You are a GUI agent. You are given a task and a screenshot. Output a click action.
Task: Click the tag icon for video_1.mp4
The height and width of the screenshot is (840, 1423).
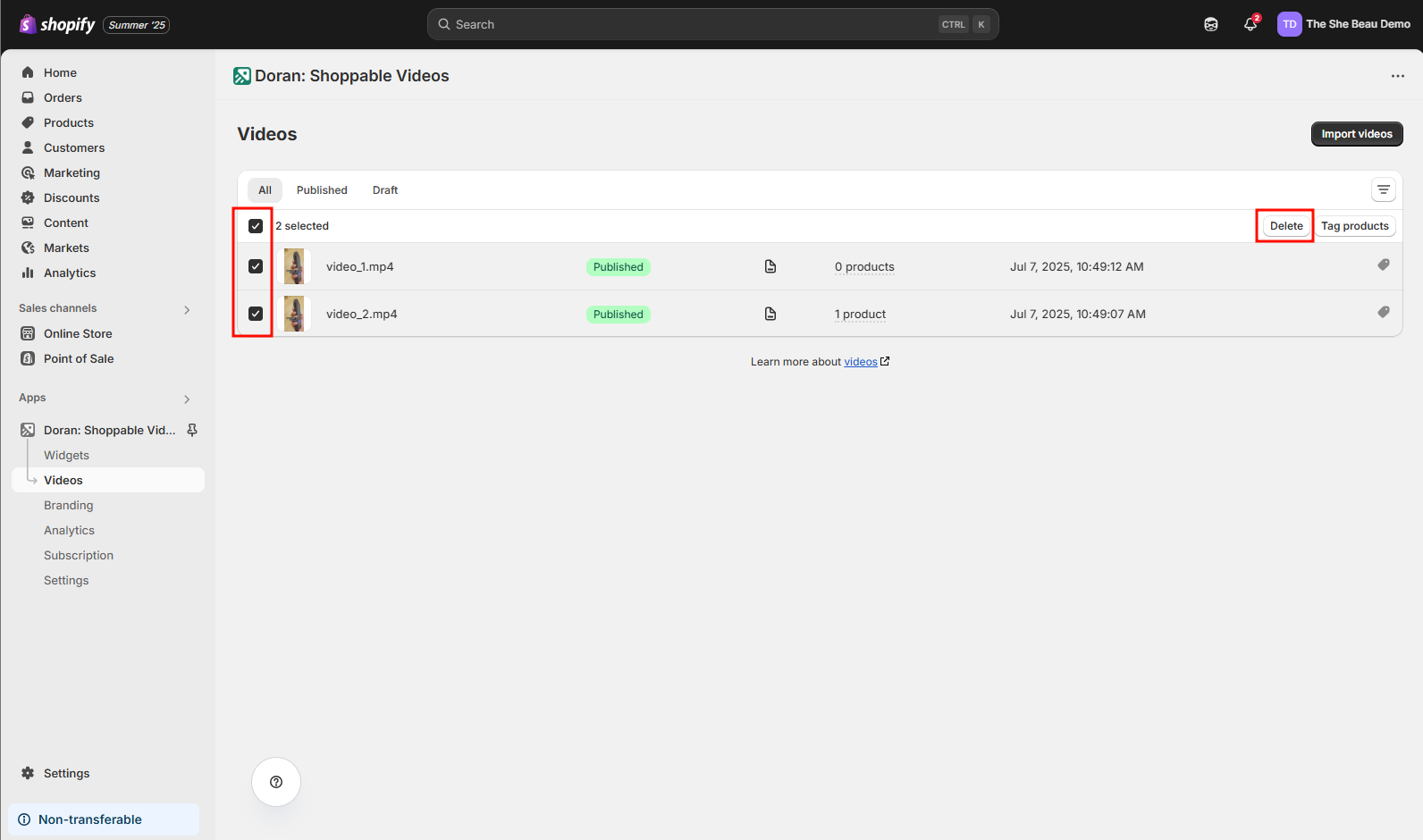1384,265
